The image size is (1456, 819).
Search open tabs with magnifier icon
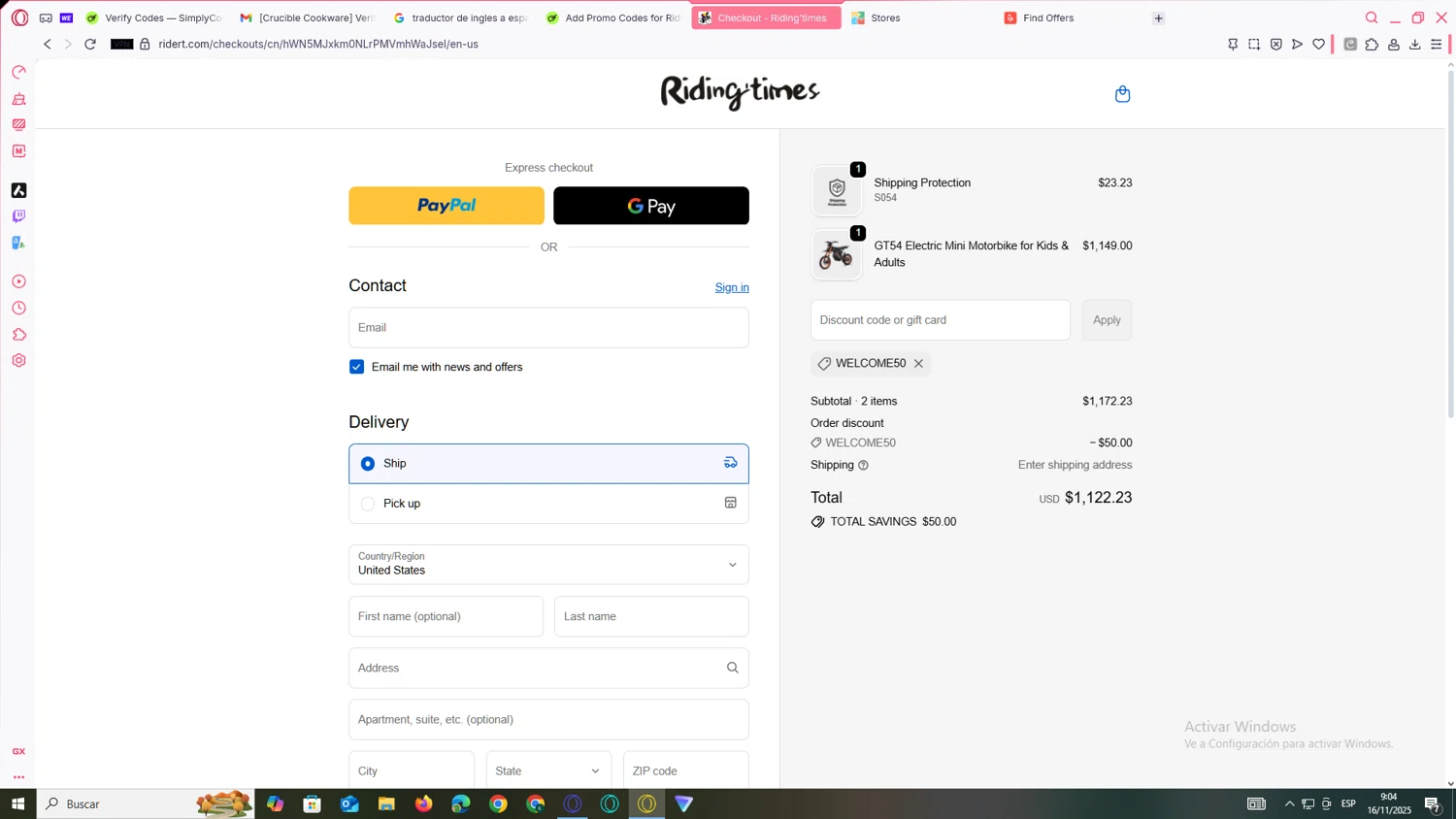(x=1372, y=17)
